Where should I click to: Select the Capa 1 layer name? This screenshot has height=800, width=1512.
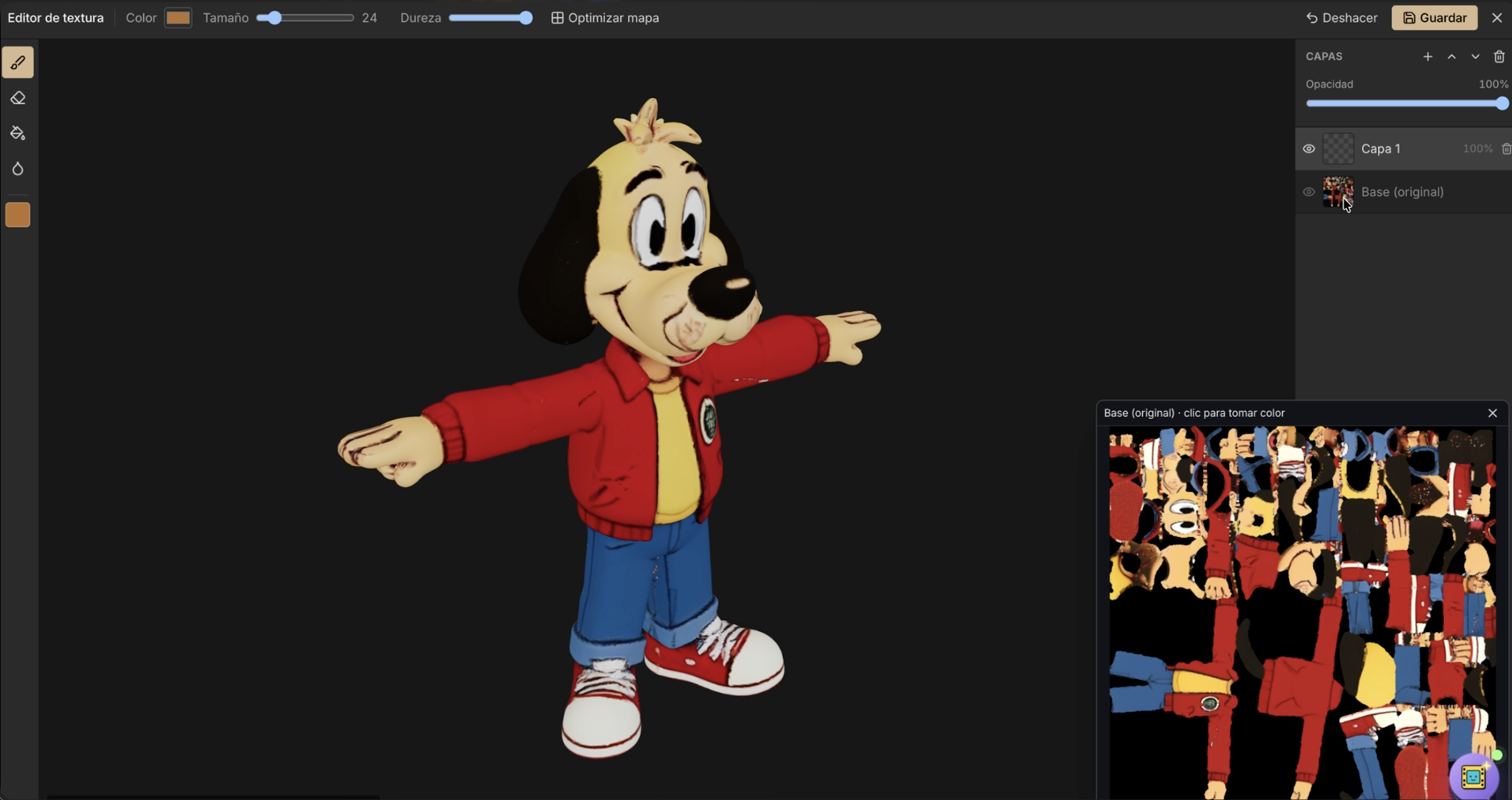[1380, 149]
